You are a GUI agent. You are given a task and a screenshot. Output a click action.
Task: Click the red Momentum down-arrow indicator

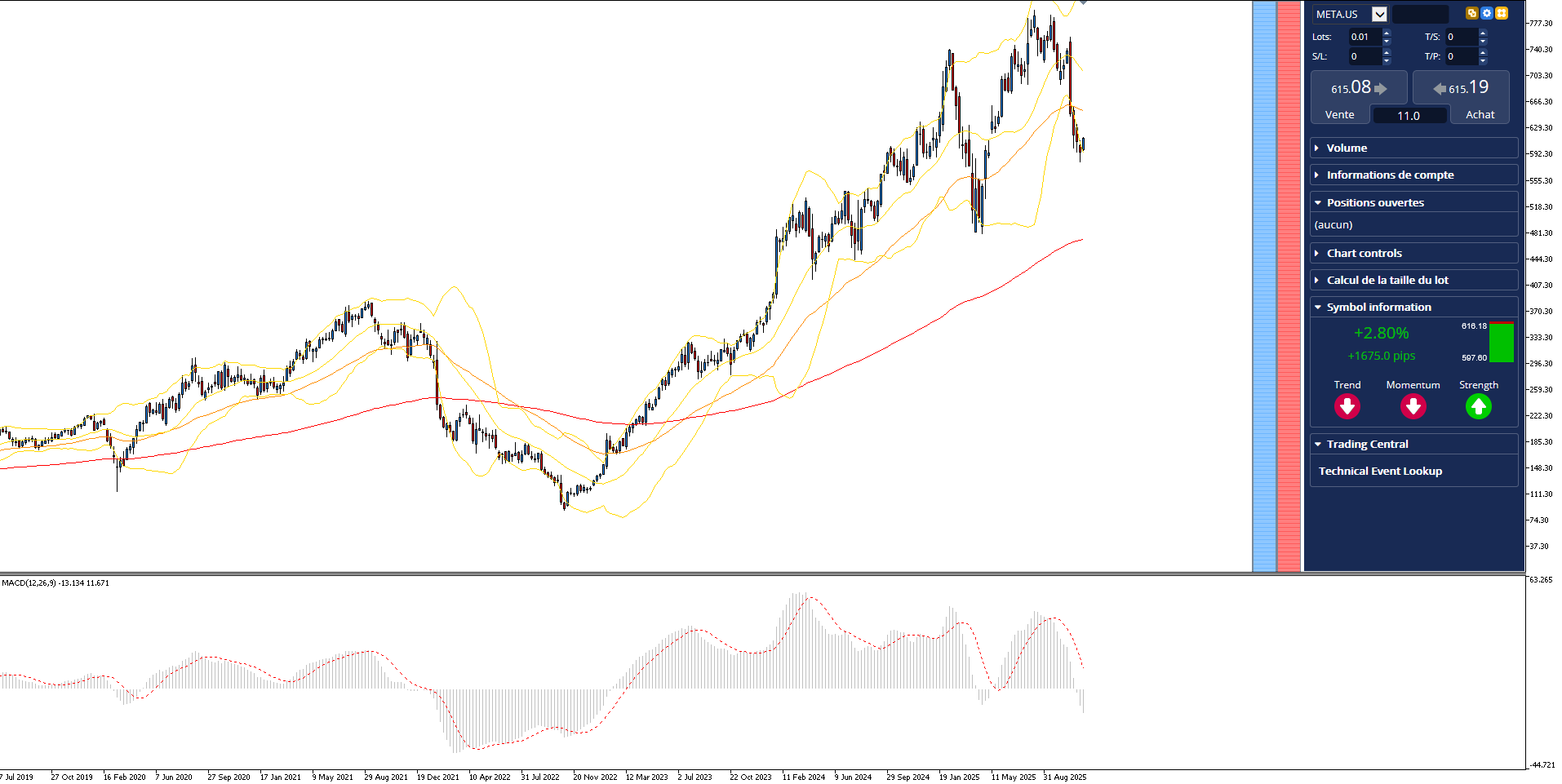(1413, 406)
